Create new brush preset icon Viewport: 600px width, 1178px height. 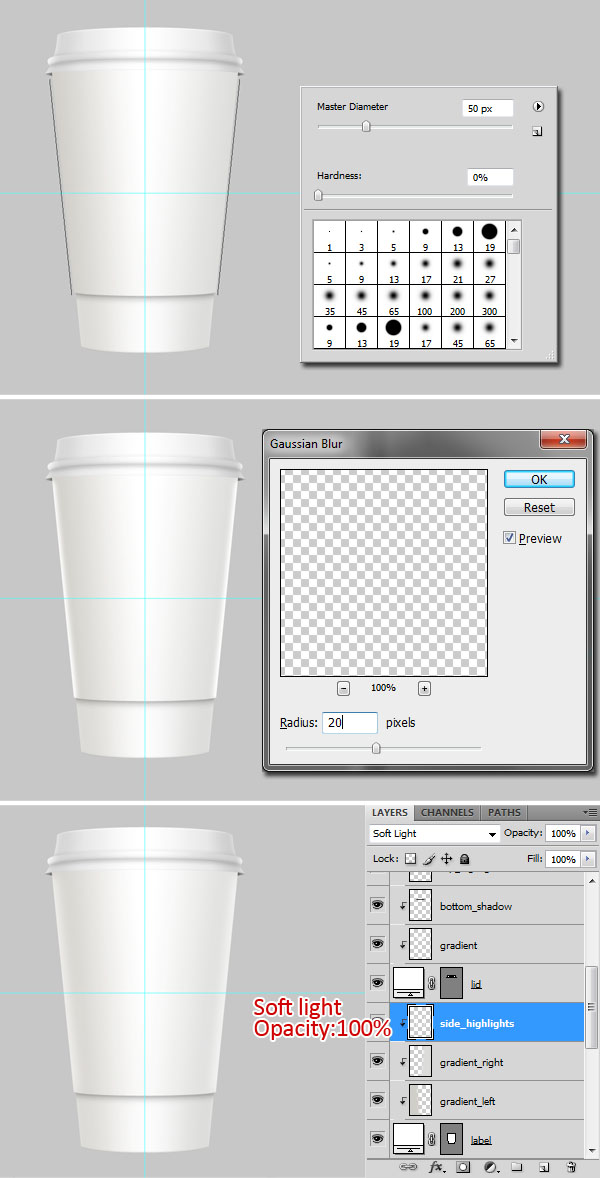[x=537, y=131]
